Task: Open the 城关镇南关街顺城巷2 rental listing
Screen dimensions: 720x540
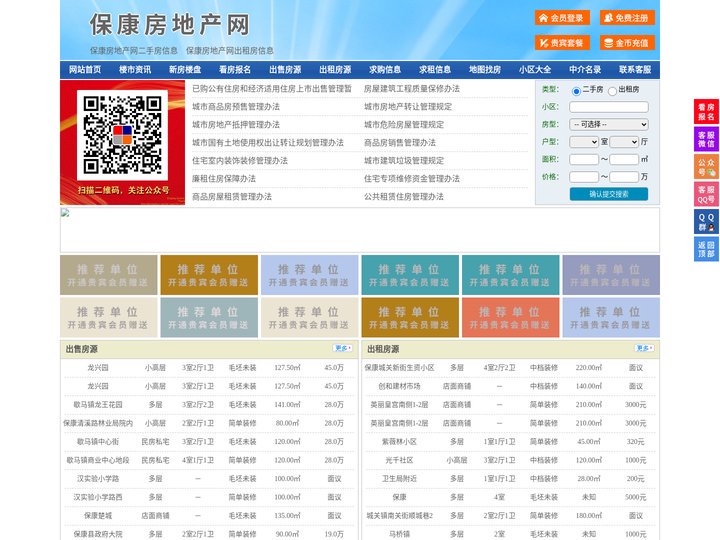Action: pos(399,516)
